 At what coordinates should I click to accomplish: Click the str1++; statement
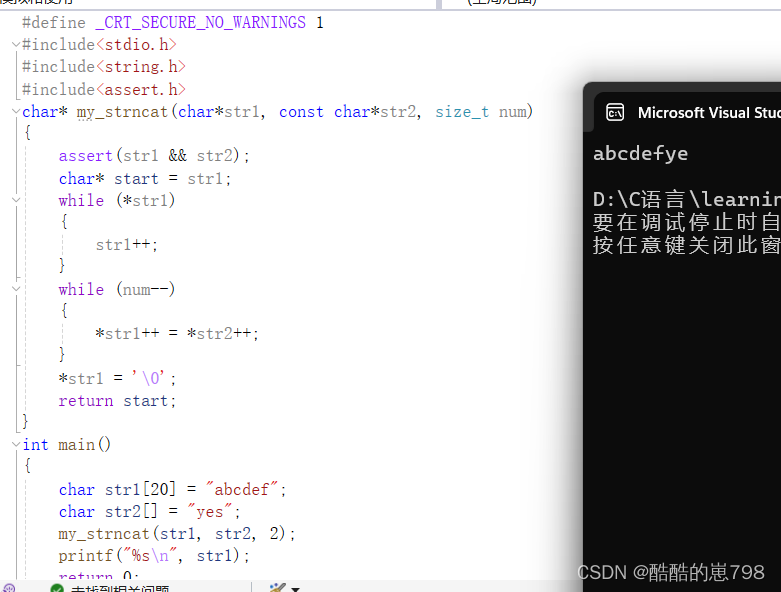(x=127, y=245)
